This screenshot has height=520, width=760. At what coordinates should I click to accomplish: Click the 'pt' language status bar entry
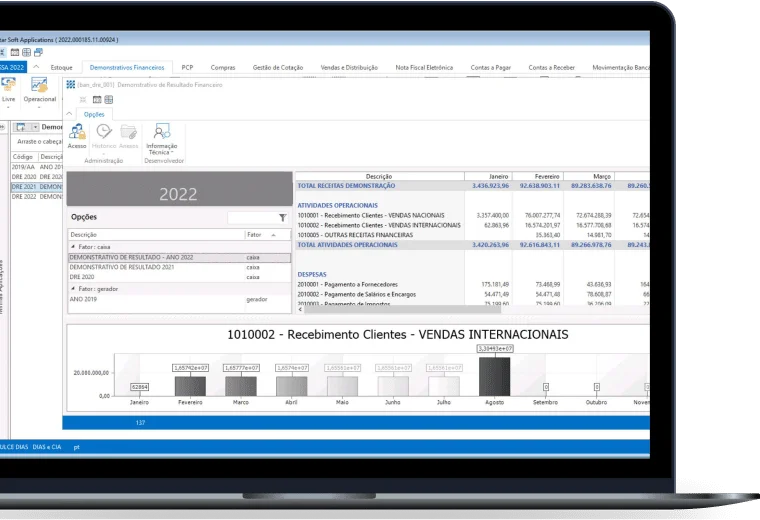(77, 447)
